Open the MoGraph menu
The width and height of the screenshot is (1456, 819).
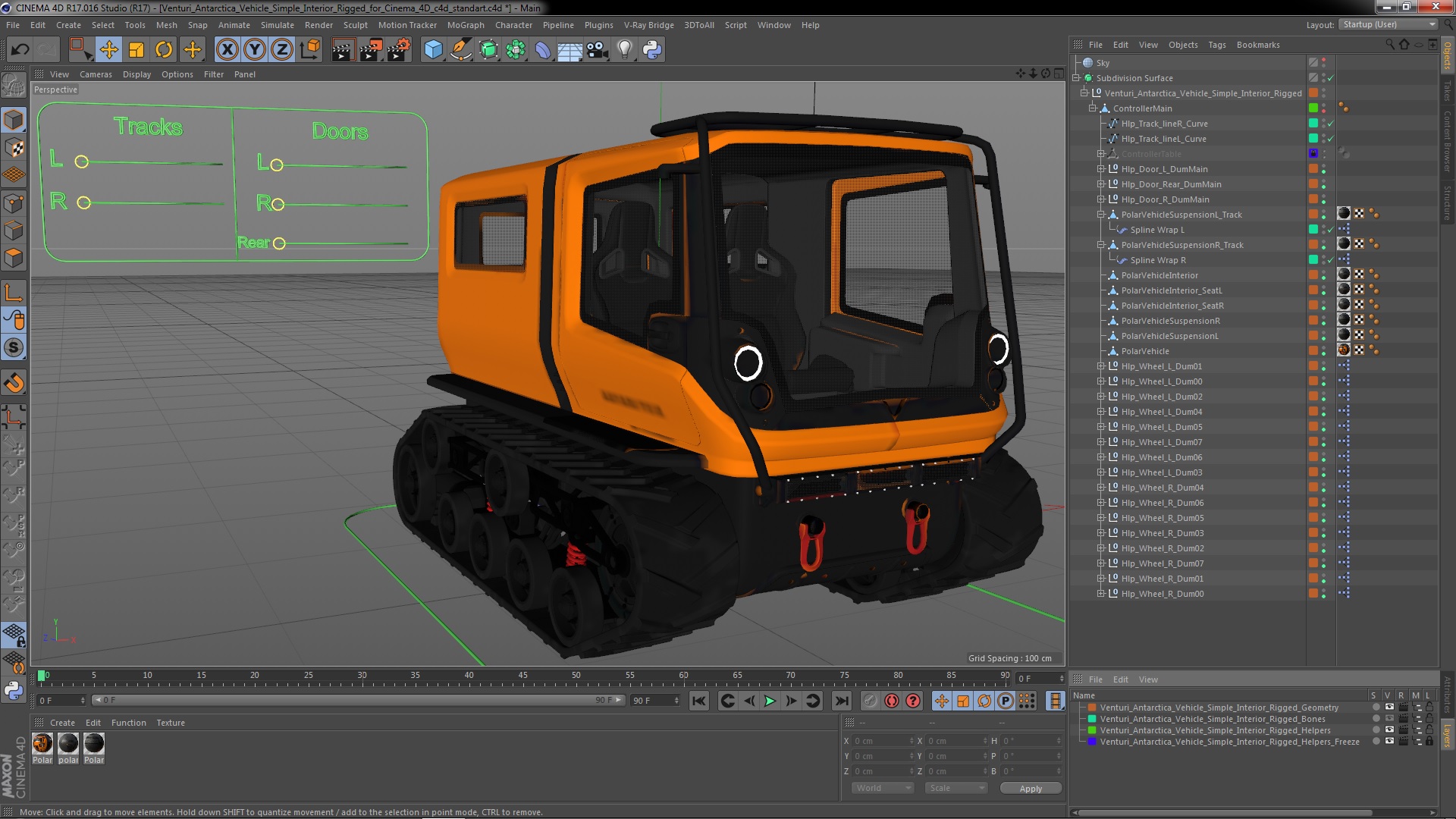pos(465,25)
